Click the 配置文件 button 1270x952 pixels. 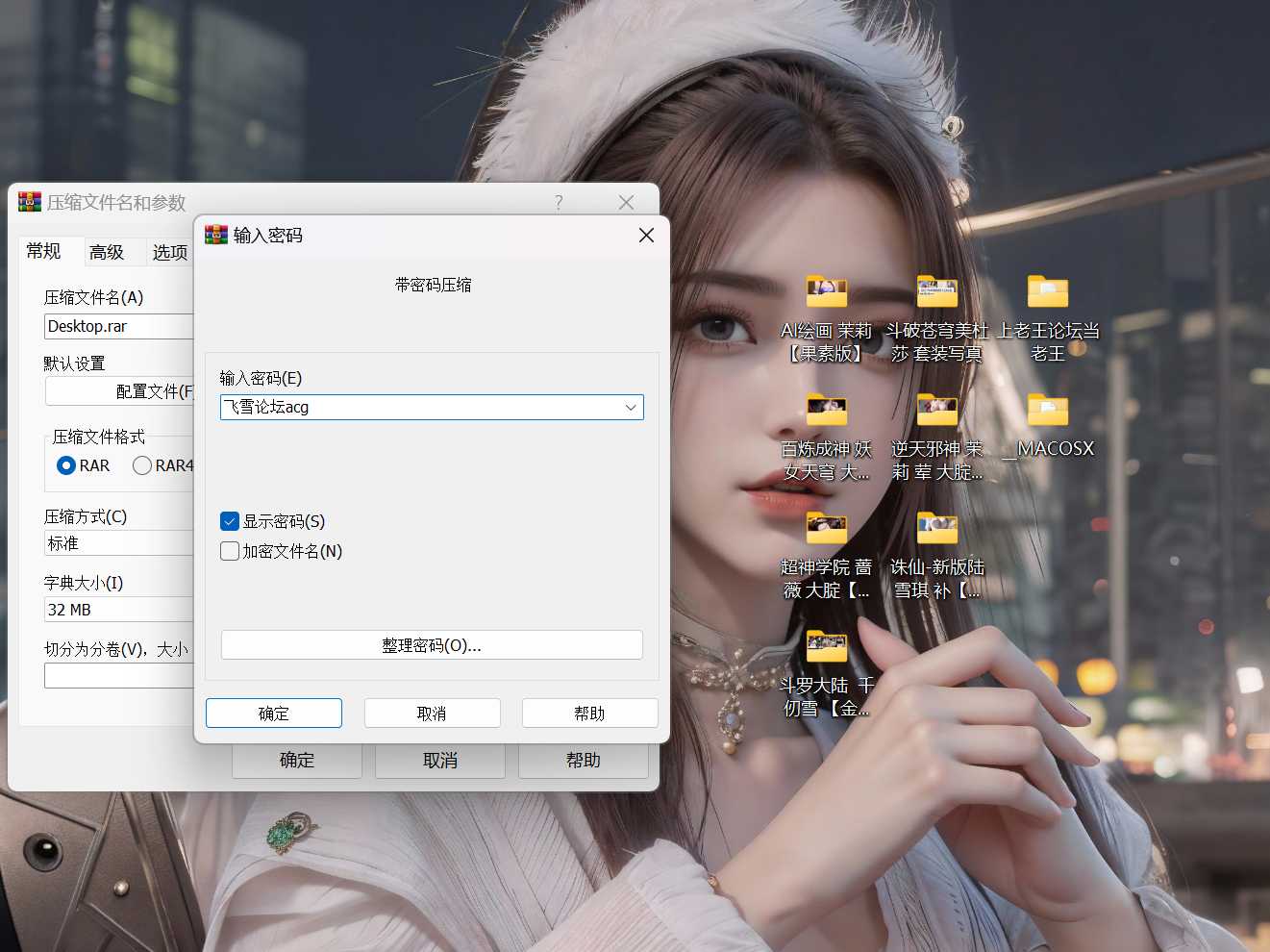tap(120, 391)
